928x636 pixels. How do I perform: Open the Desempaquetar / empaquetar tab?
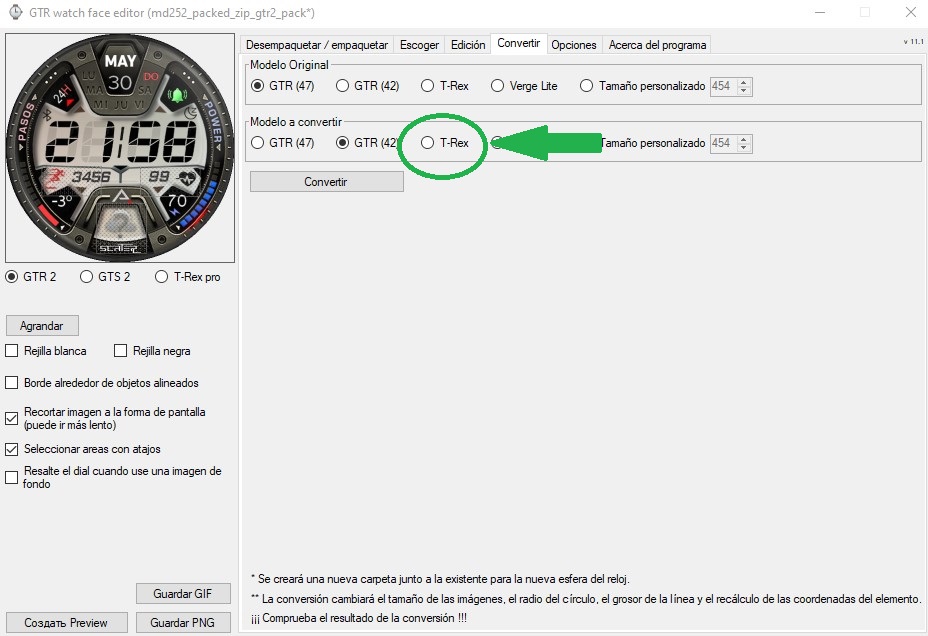click(317, 45)
